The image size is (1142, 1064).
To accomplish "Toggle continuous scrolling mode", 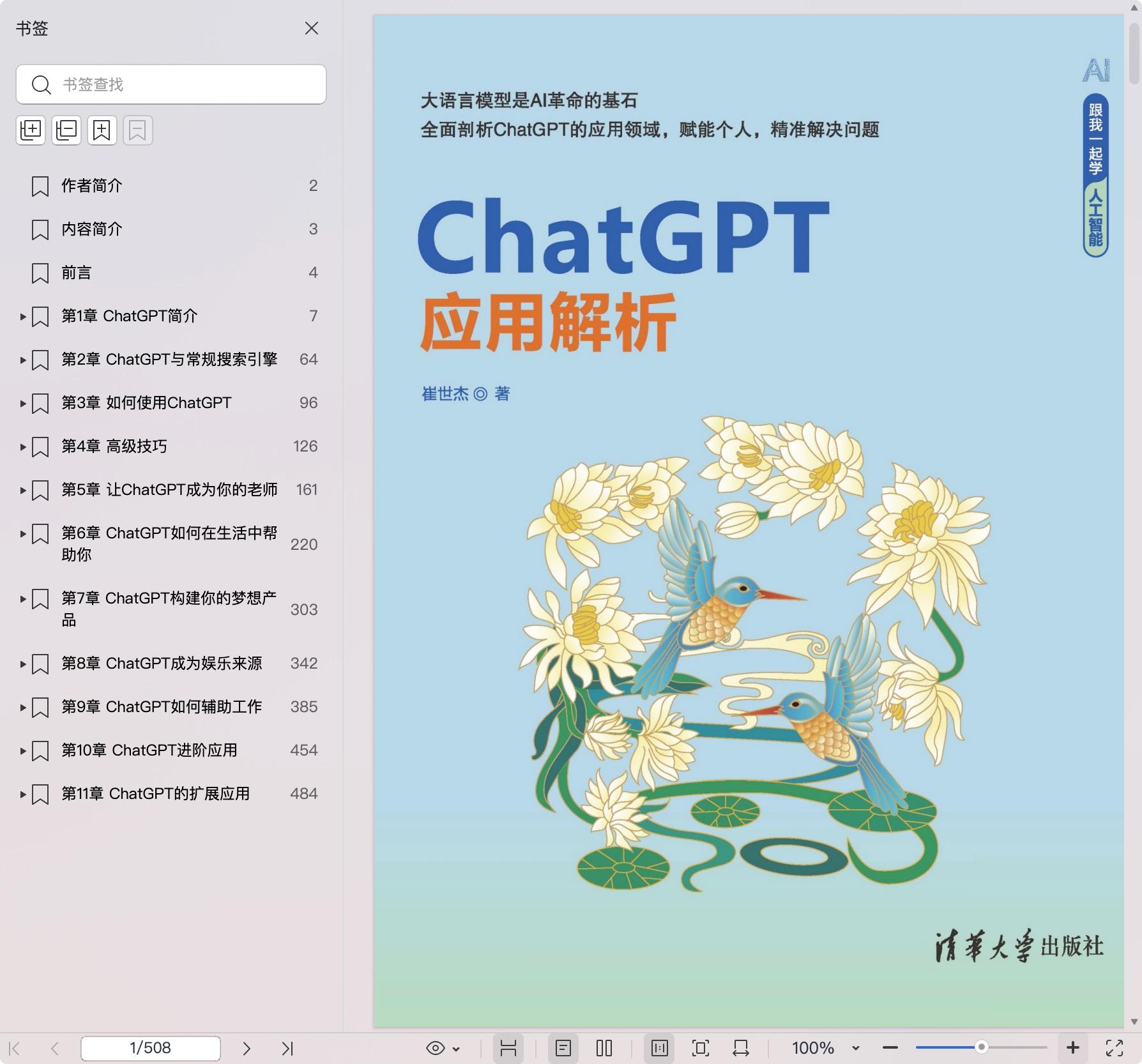I will pyautogui.click(x=508, y=1048).
